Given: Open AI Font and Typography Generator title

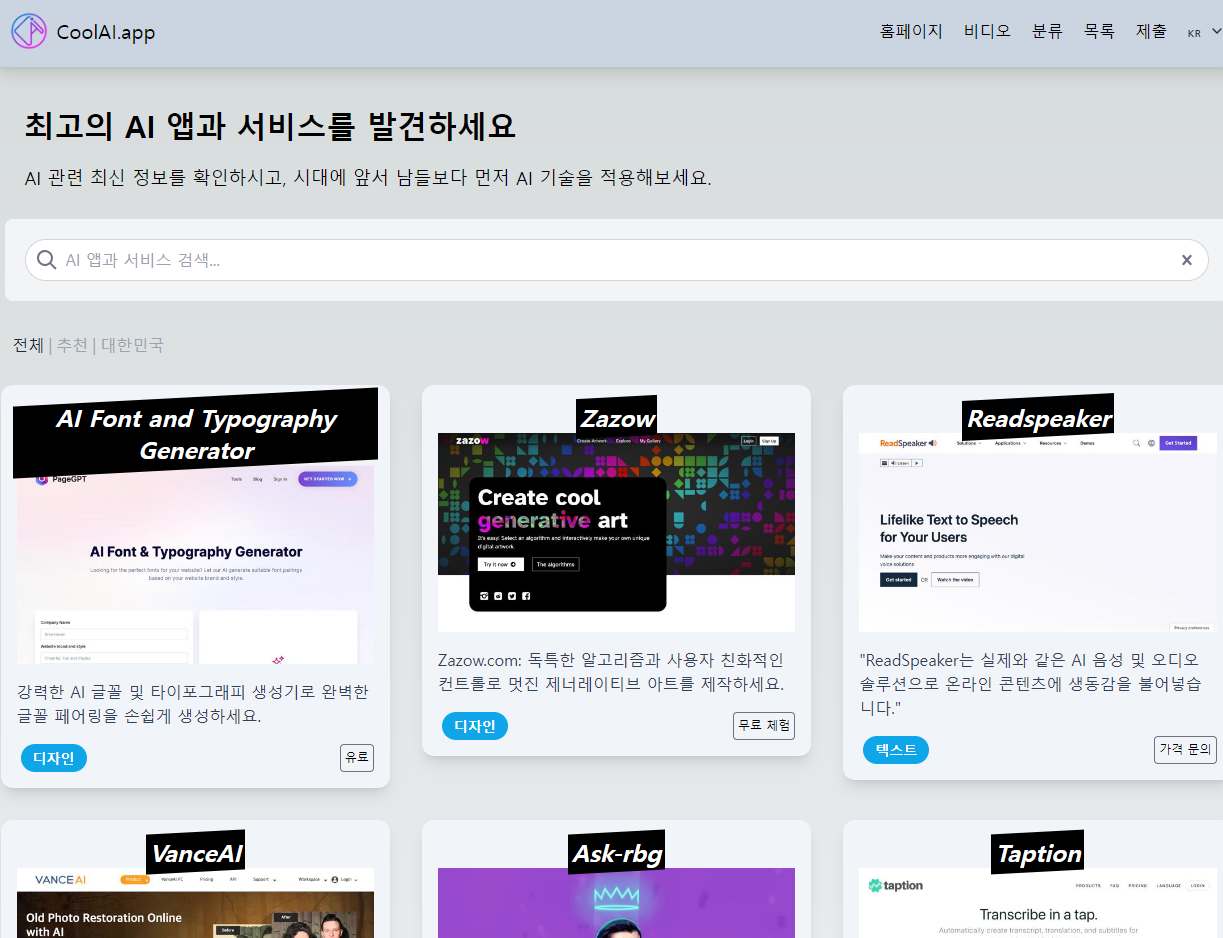Looking at the screenshot, I should click(x=196, y=434).
